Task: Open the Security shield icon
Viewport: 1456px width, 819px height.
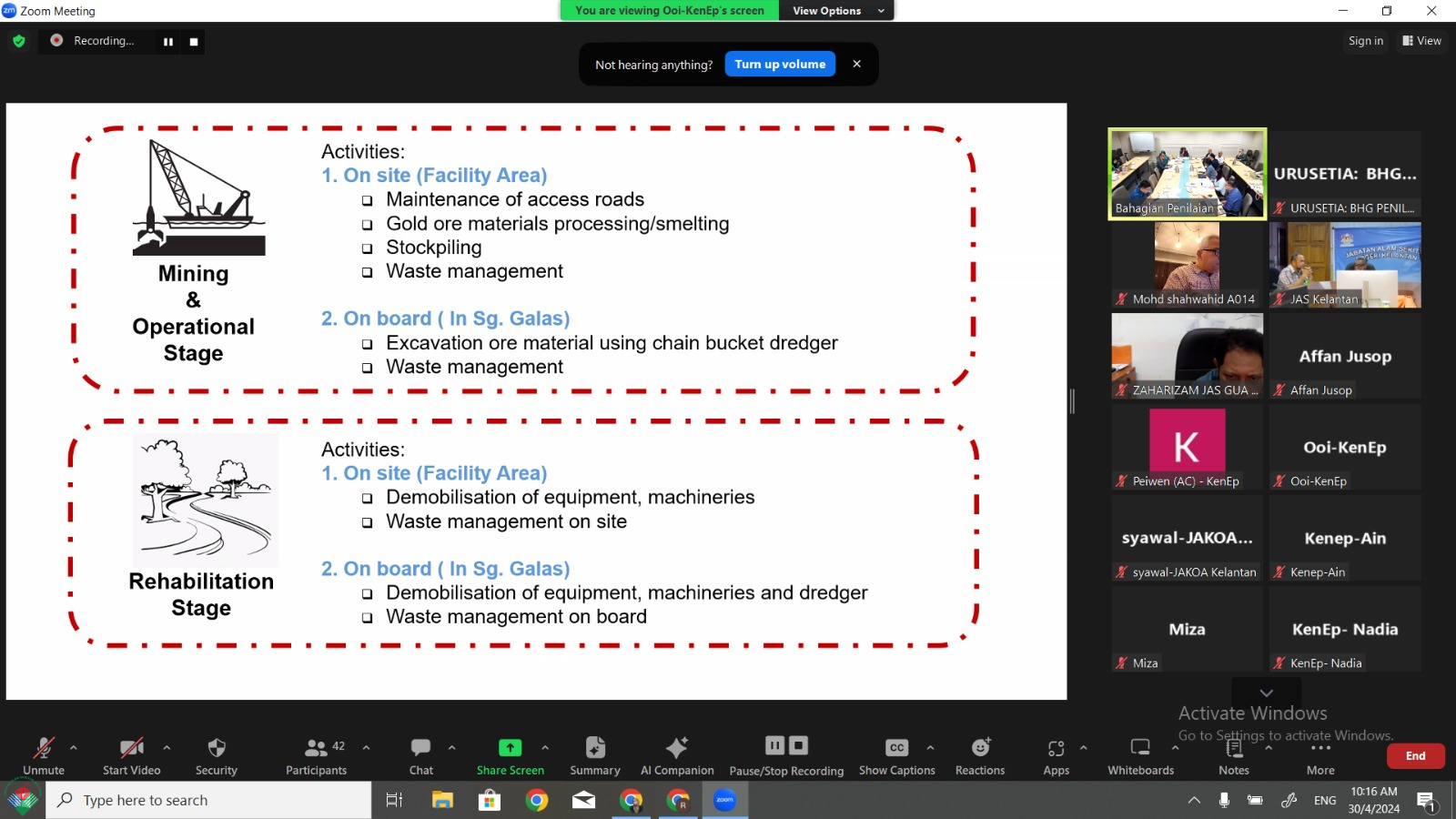Action: [x=217, y=748]
